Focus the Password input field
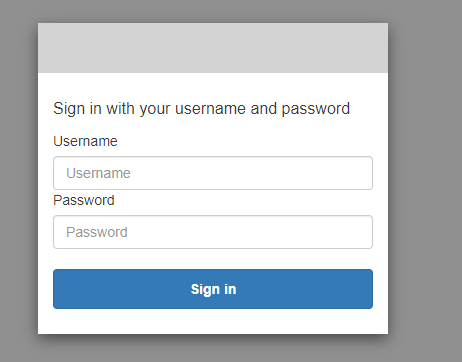 coord(213,232)
